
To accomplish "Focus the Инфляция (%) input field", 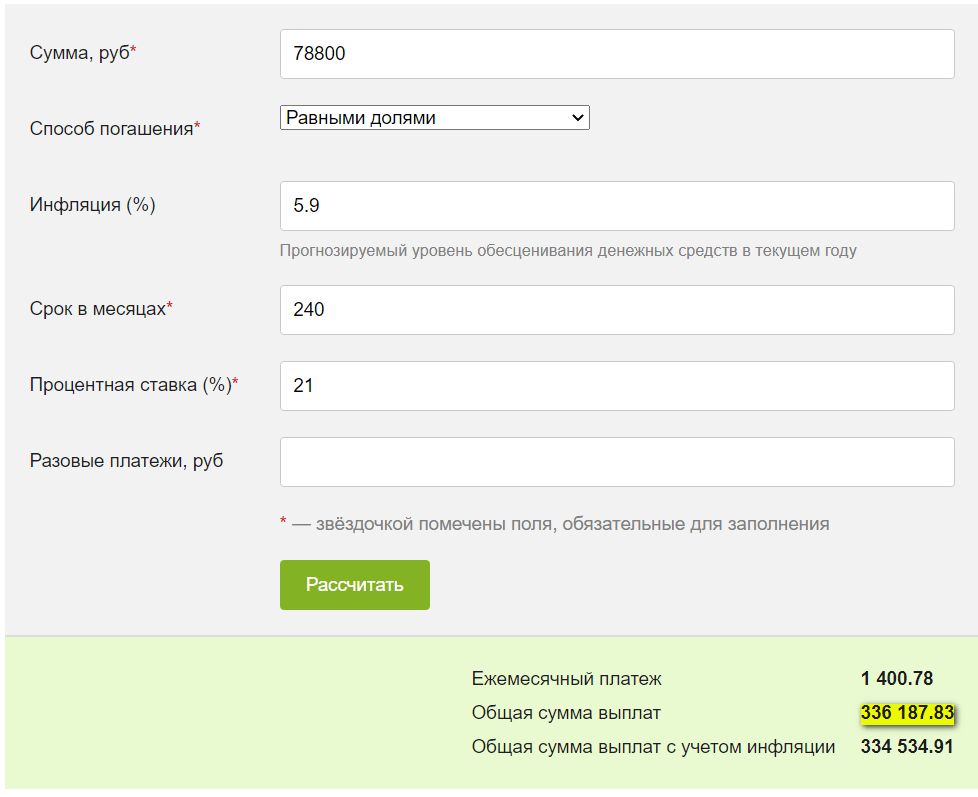I will [x=617, y=206].
